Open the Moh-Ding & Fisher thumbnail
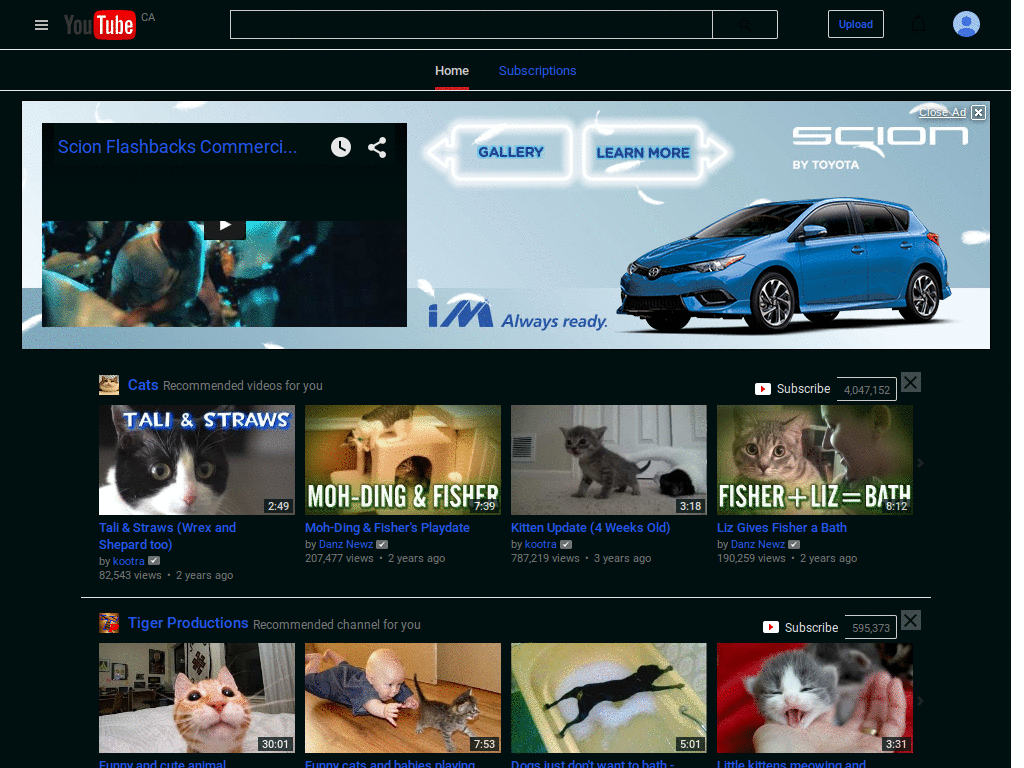1024x768 pixels. 403,460
